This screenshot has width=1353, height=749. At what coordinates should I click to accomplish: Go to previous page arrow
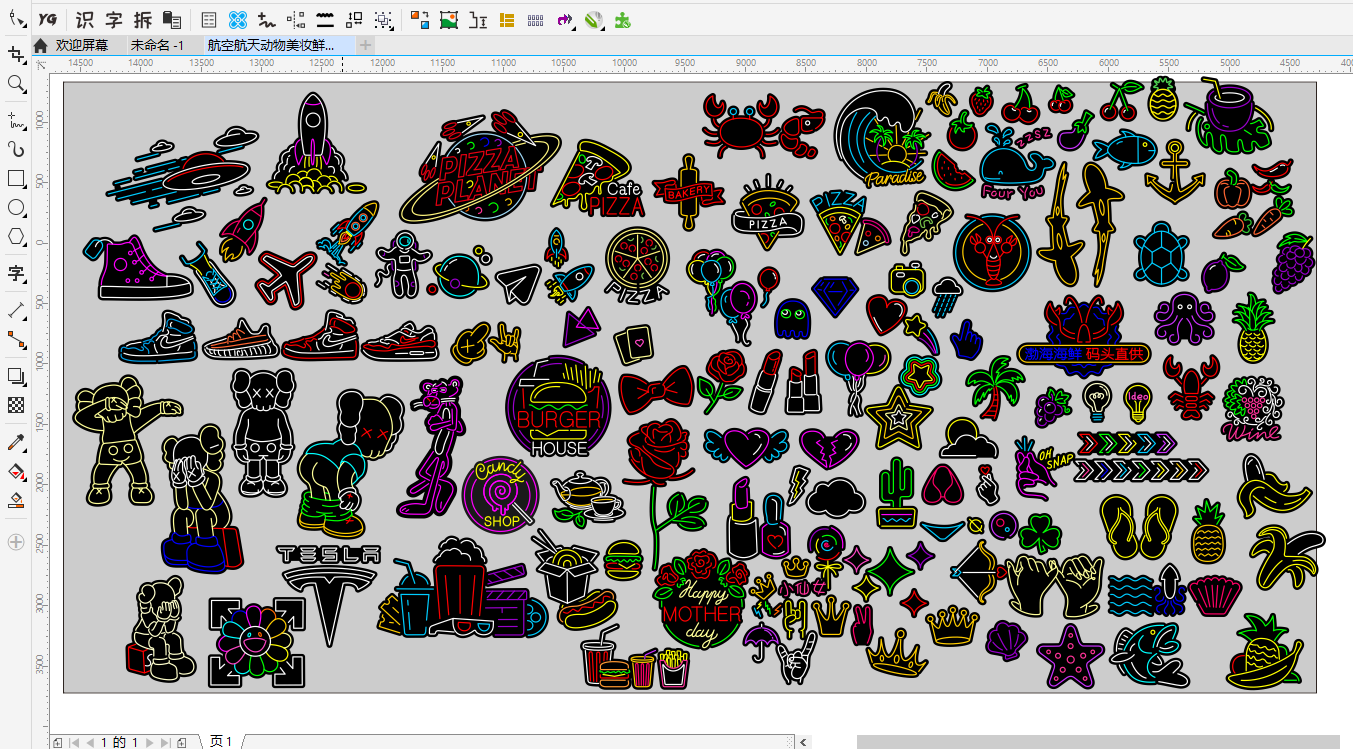pyautogui.click(x=90, y=742)
